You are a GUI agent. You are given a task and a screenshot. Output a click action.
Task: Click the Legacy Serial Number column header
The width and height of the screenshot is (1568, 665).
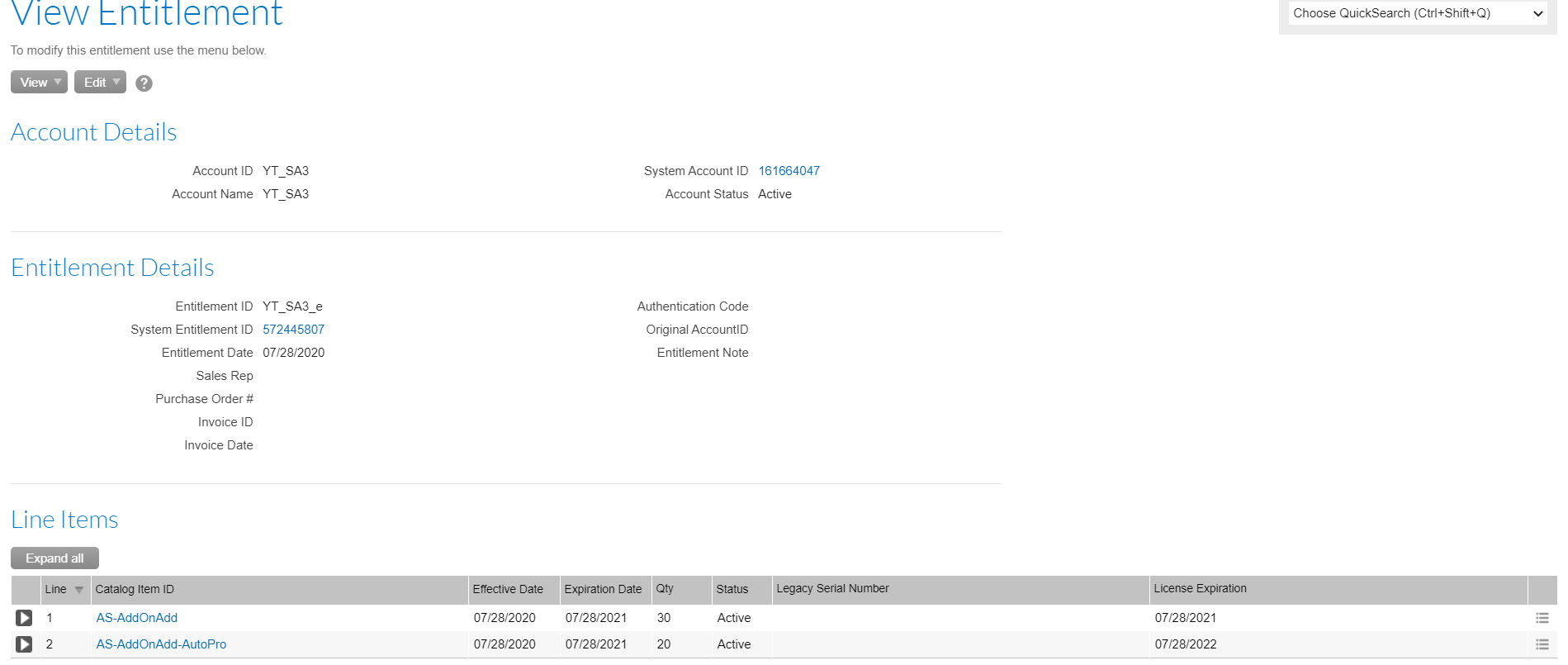pyautogui.click(x=961, y=590)
